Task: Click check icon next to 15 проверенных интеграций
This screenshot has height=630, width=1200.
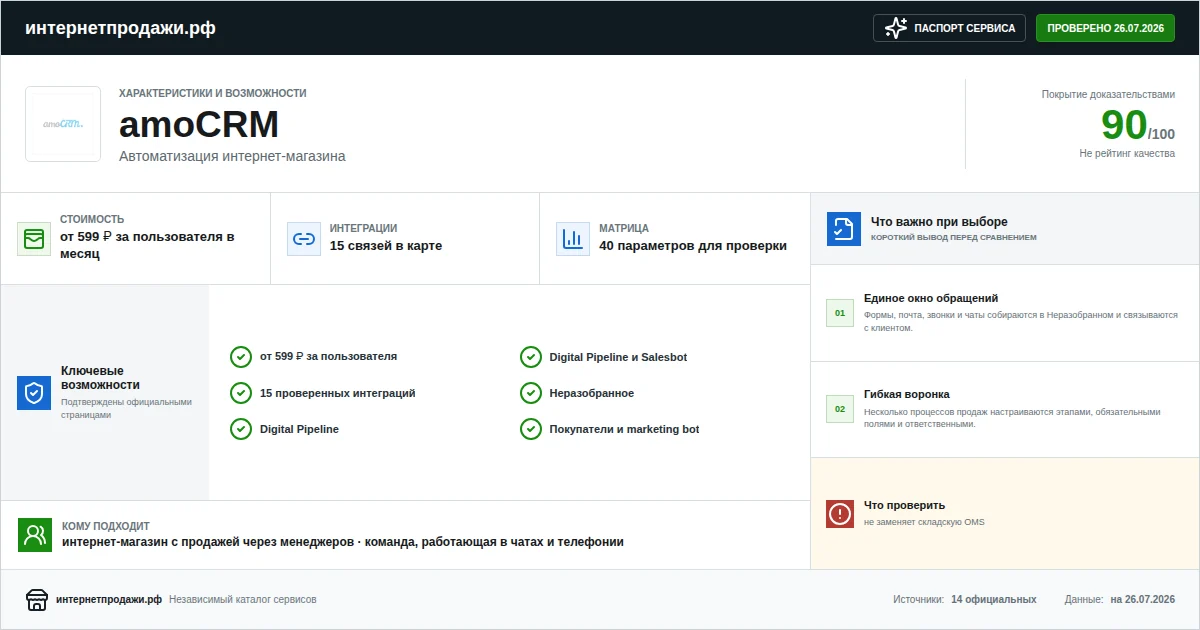Action: 241,393
